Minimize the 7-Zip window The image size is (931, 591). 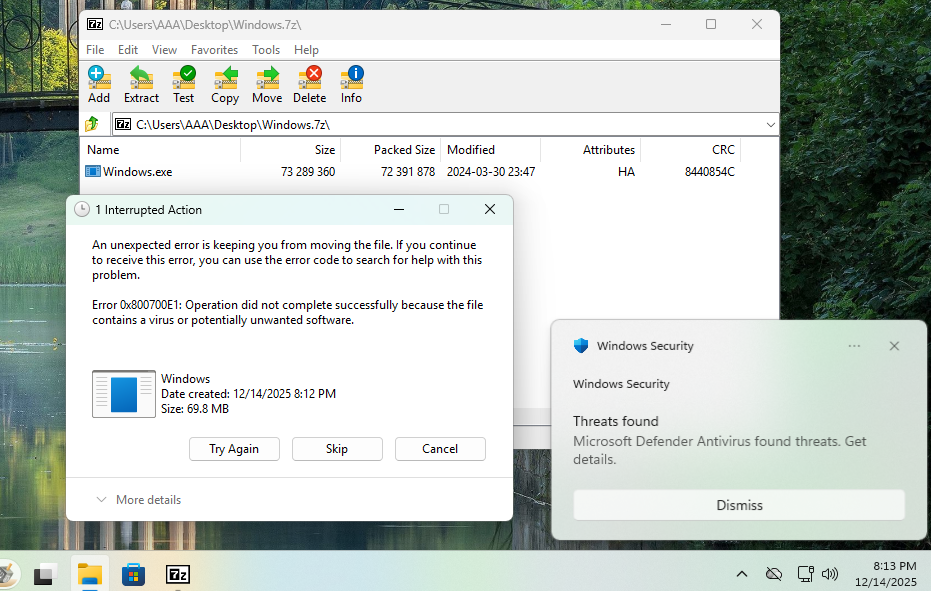click(x=666, y=24)
